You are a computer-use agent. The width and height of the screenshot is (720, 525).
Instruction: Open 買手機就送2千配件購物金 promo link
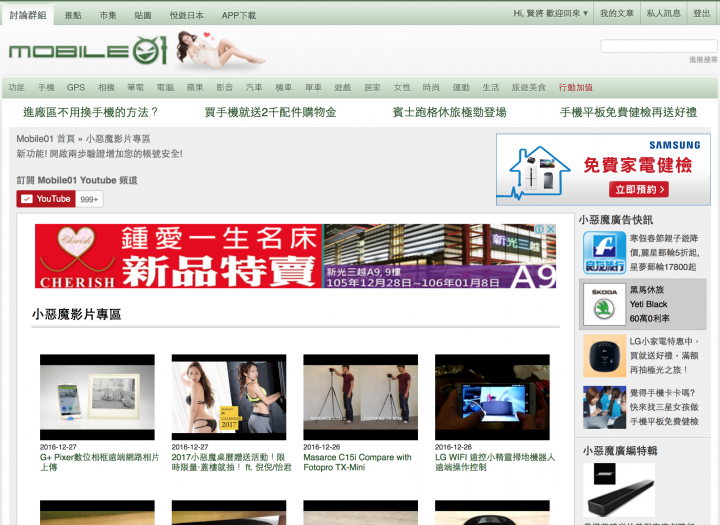click(x=270, y=112)
